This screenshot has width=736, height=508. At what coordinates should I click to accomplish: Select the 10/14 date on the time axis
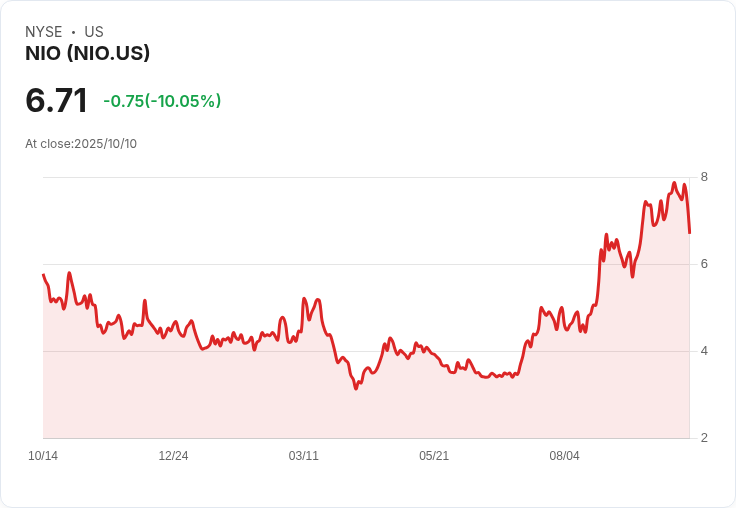pyautogui.click(x=43, y=456)
